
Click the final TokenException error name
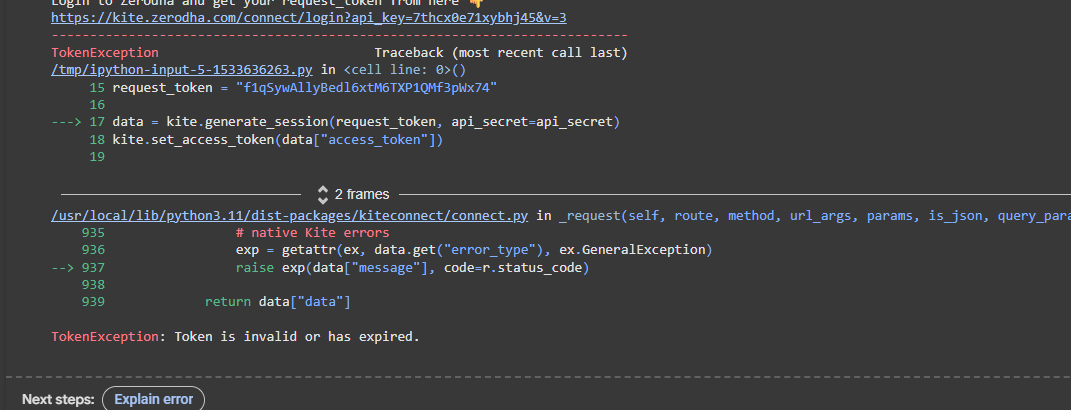click(105, 337)
